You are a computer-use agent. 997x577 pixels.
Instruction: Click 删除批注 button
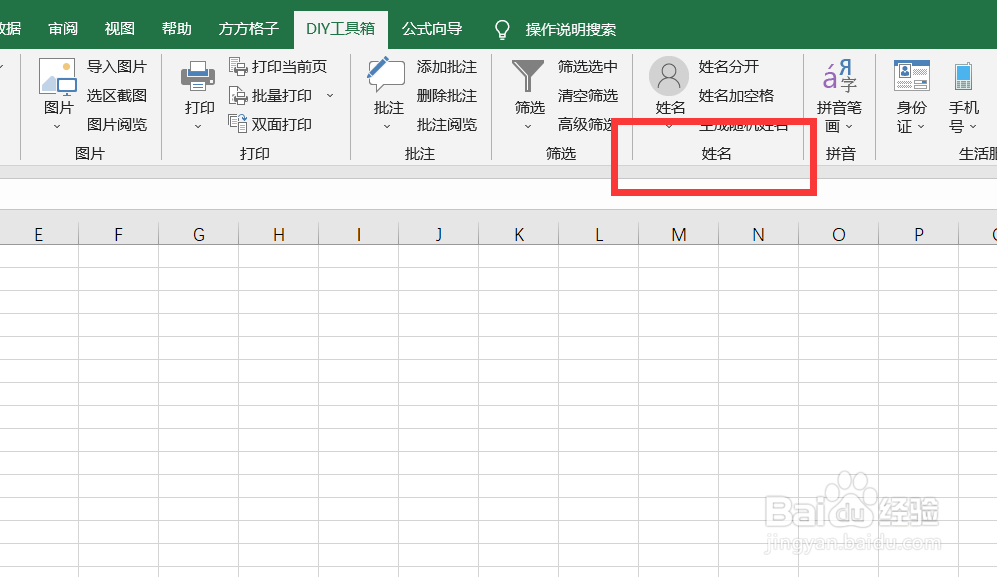(x=446, y=95)
